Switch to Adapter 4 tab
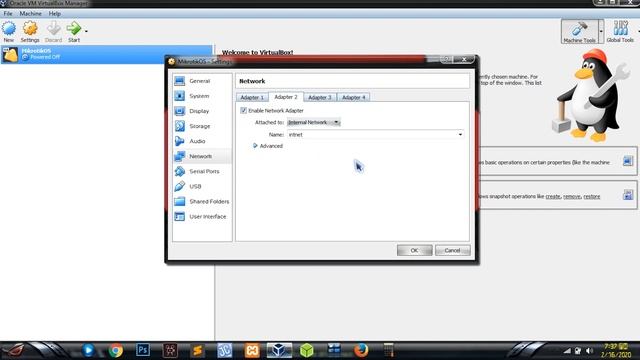 click(353, 98)
